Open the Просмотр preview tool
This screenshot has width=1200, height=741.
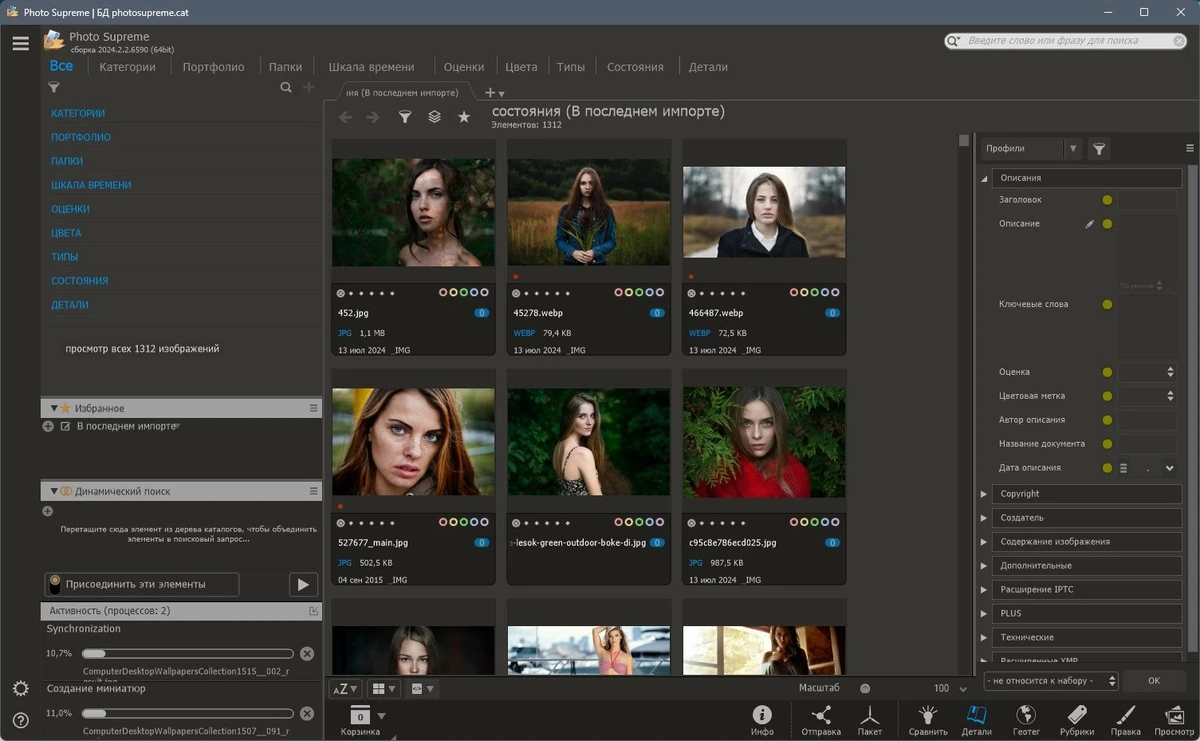(x=1175, y=720)
